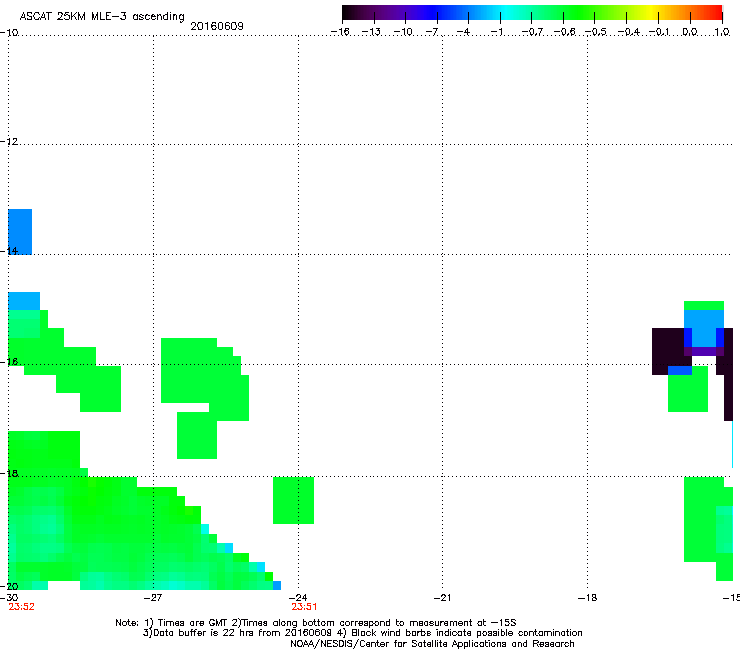Click the '-20' latitude axis label

click(9, 586)
